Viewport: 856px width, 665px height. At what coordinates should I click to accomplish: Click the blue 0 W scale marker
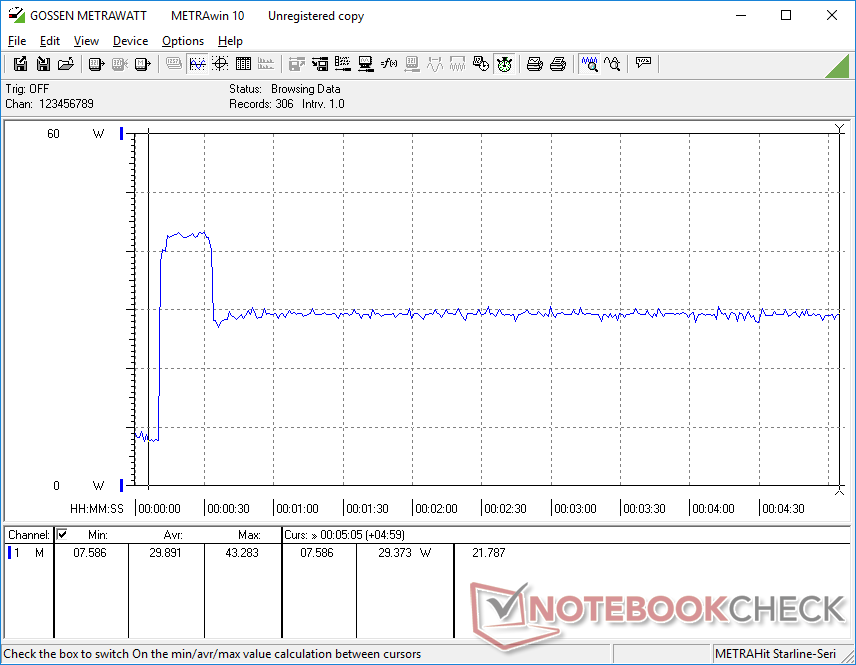pos(121,485)
